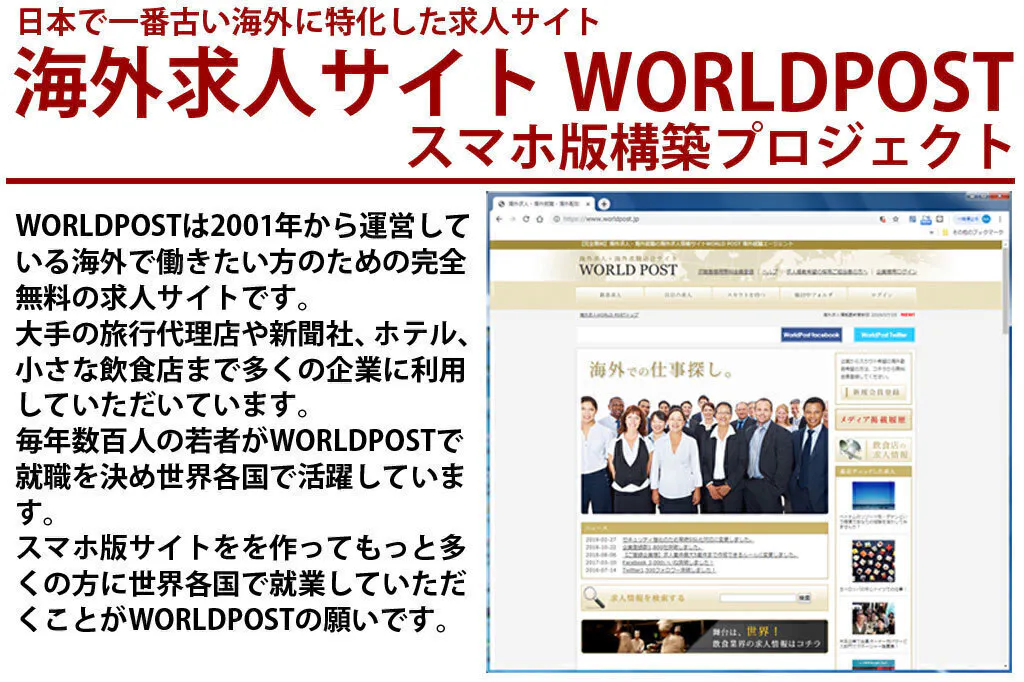The height and width of the screenshot is (682, 1024).
Task: Go to the browser home icon
Action: coord(540,218)
